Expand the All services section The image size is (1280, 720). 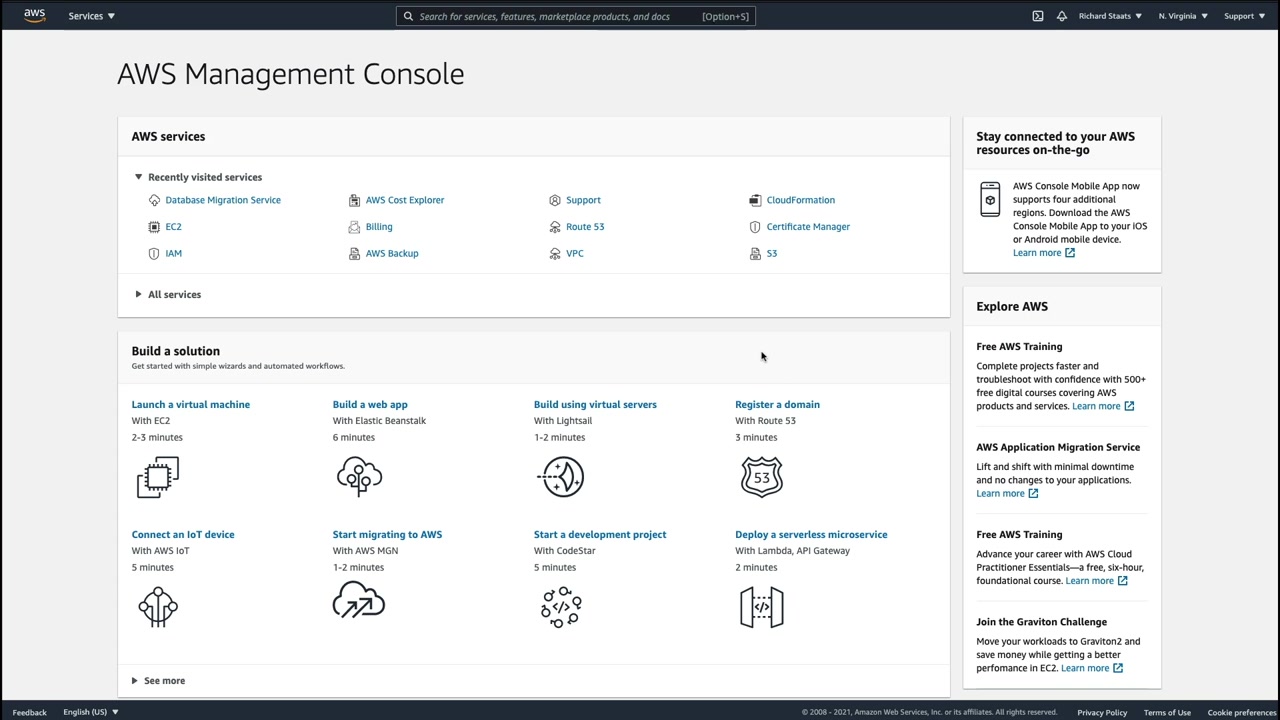click(x=139, y=294)
